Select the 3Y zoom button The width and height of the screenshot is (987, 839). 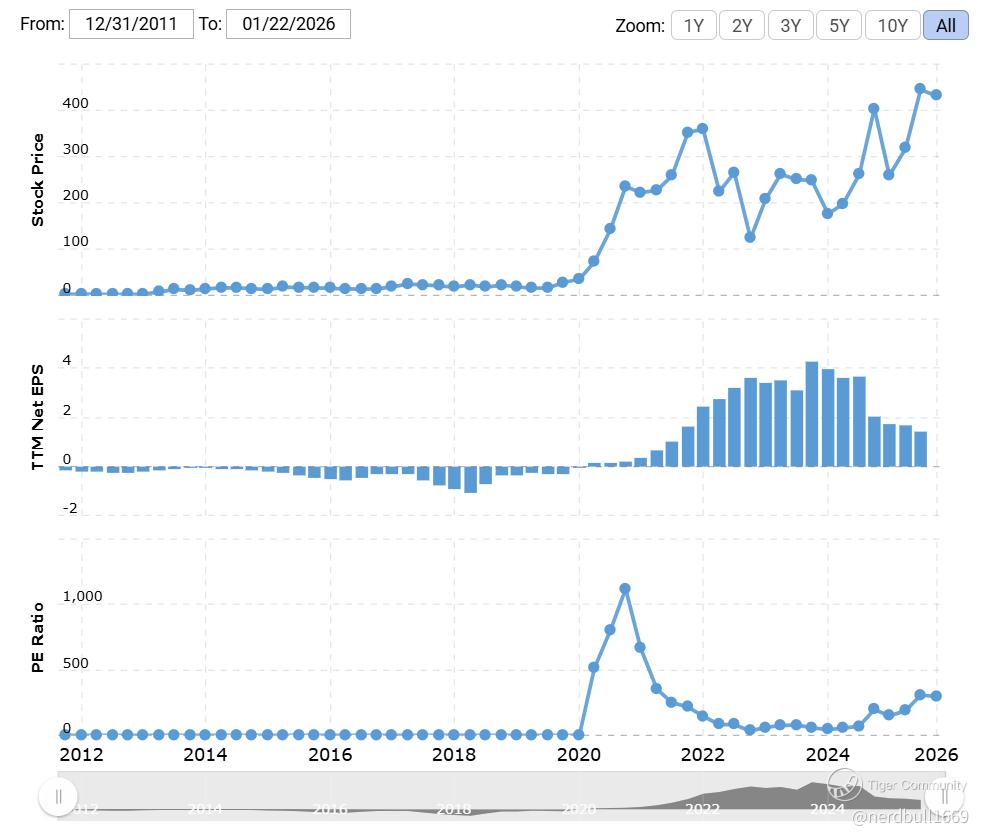coord(791,26)
